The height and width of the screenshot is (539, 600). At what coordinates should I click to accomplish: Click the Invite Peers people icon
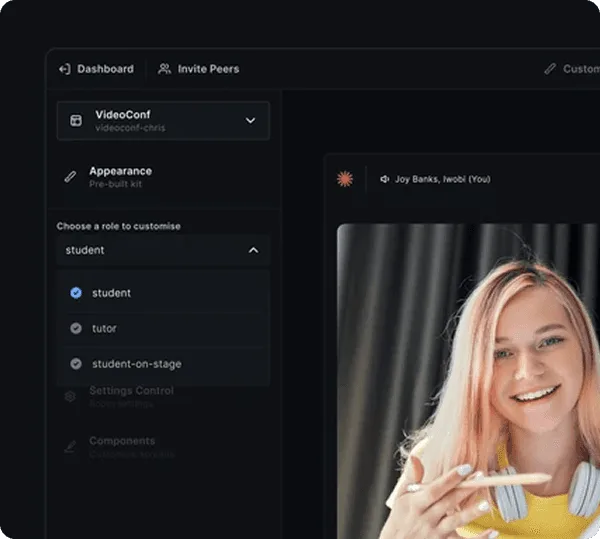165,69
